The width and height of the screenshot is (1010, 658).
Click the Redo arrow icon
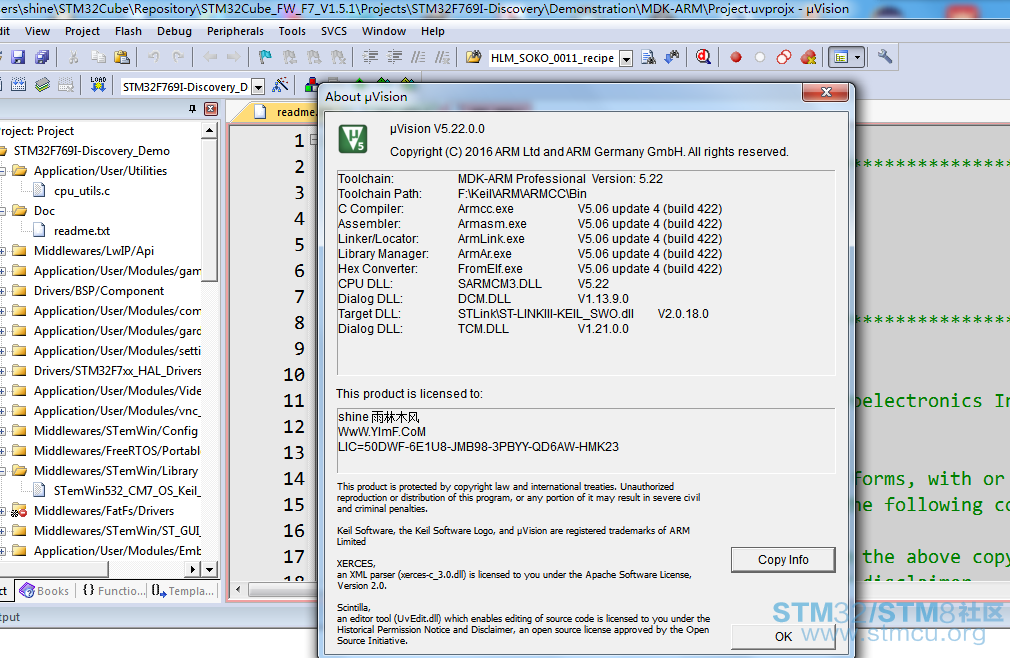tap(178, 57)
